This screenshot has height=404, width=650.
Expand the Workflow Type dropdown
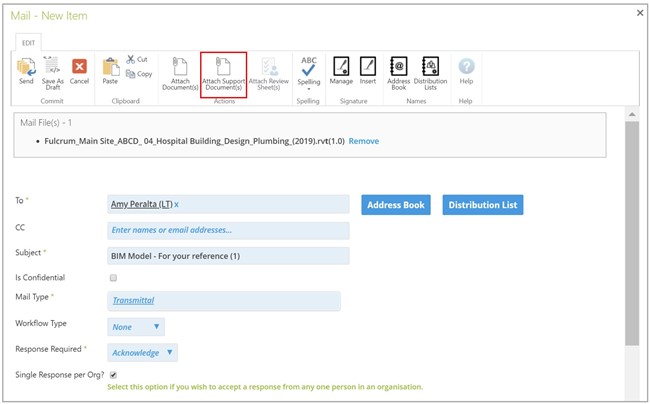point(155,327)
